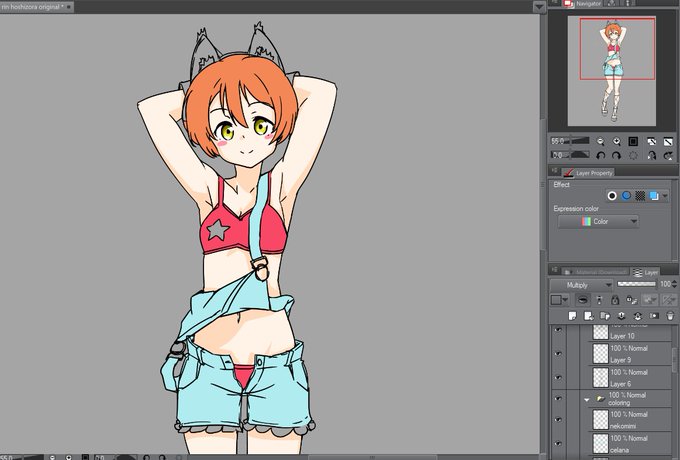Switch to the Material tab
Screen dimensions: 680x460
click(595, 272)
